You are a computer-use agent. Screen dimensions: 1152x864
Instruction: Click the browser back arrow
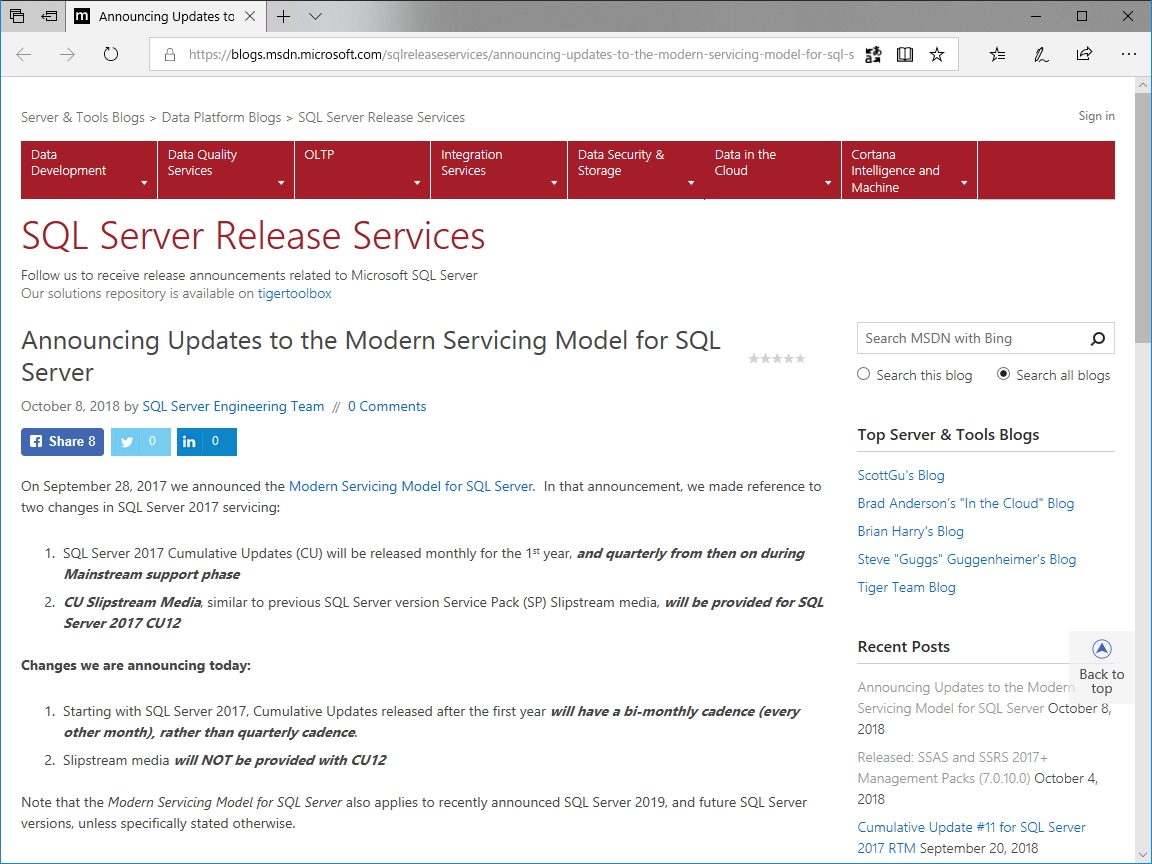click(x=24, y=54)
